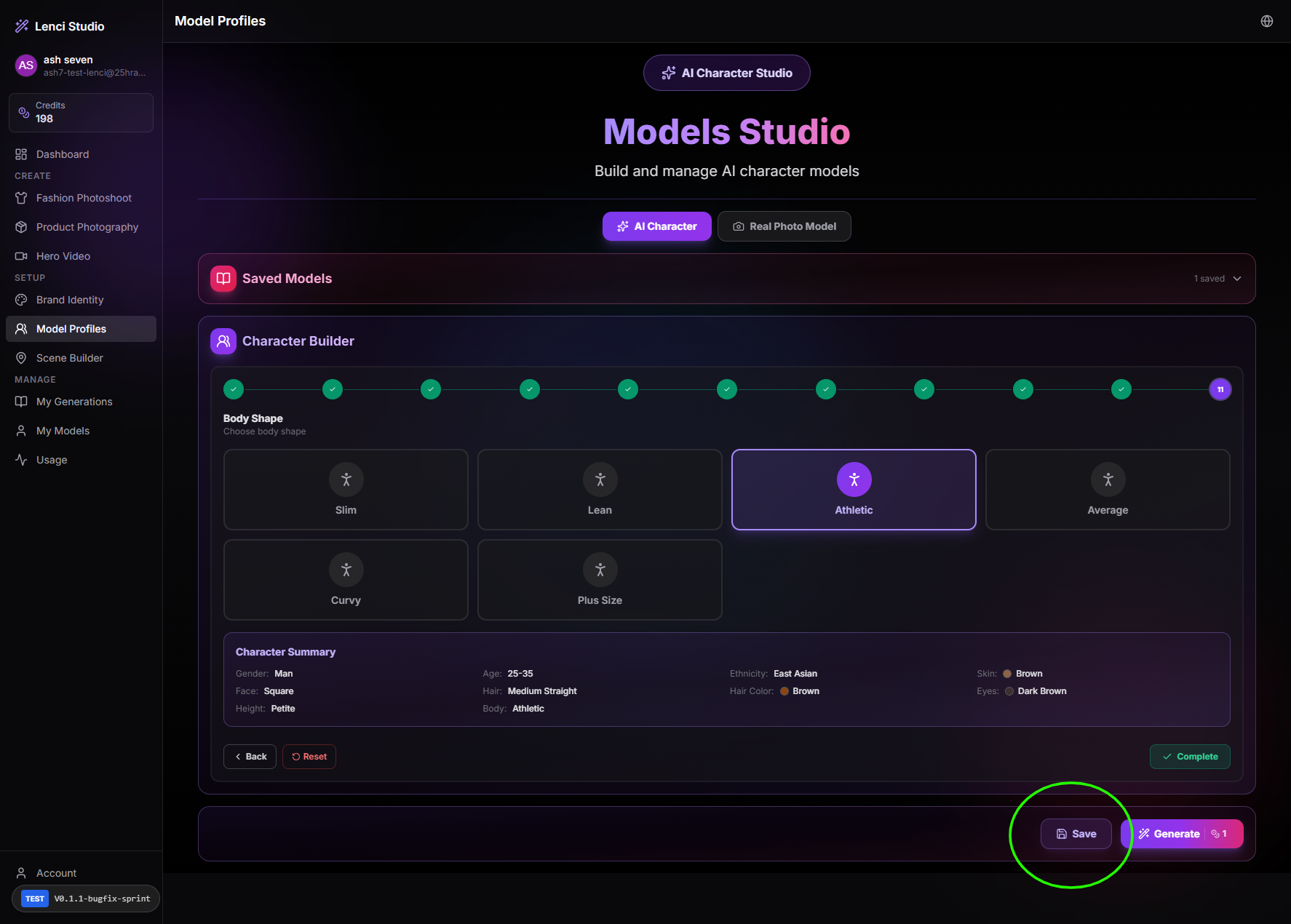Open Scene Builder from the sidebar
Screen dimensions: 1291x924
pos(70,358)
